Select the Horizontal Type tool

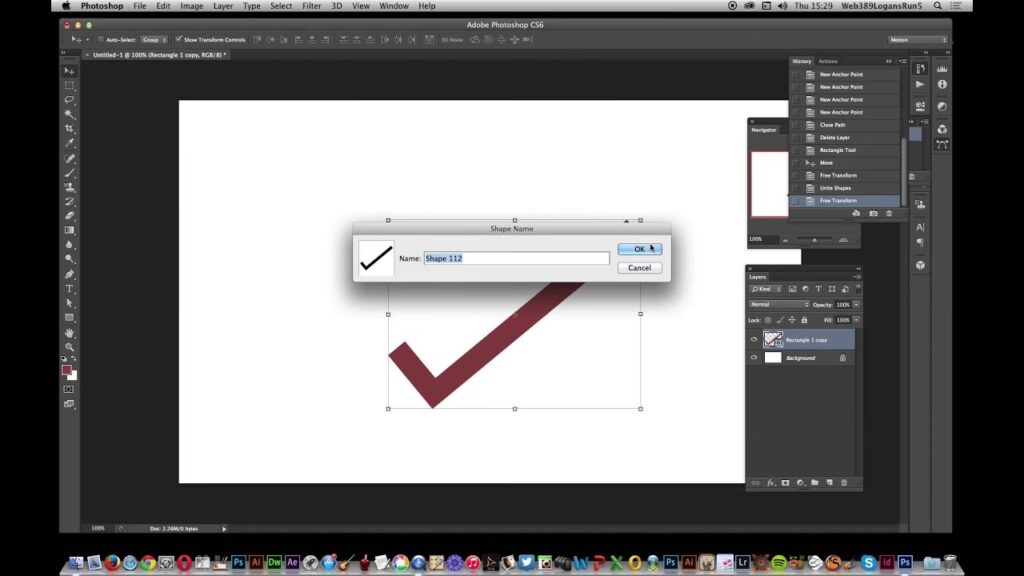69,288
